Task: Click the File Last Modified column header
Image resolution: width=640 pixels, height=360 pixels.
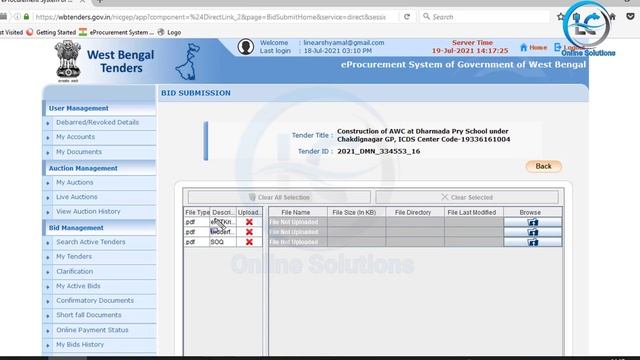Action: 473,212
